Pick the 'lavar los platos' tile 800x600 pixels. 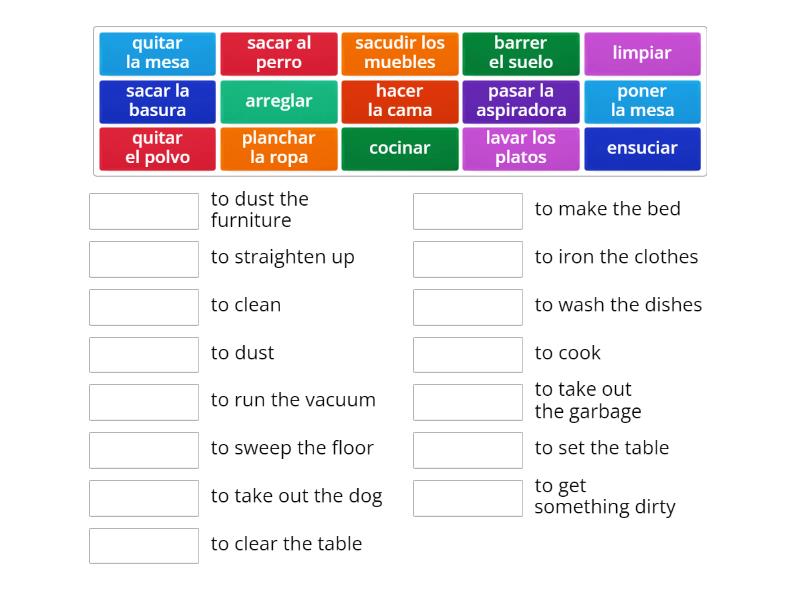click(521, 148)
